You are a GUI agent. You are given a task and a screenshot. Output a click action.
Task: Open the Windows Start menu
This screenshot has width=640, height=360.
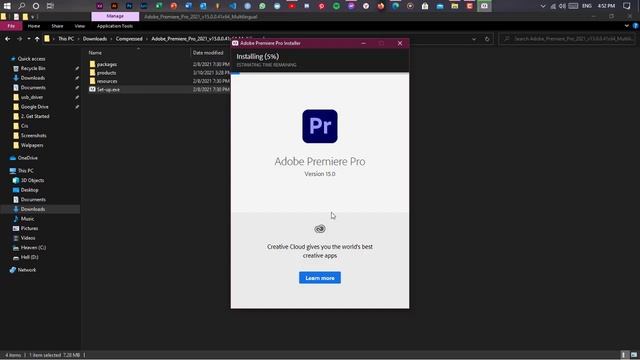[x=7, y=6]
